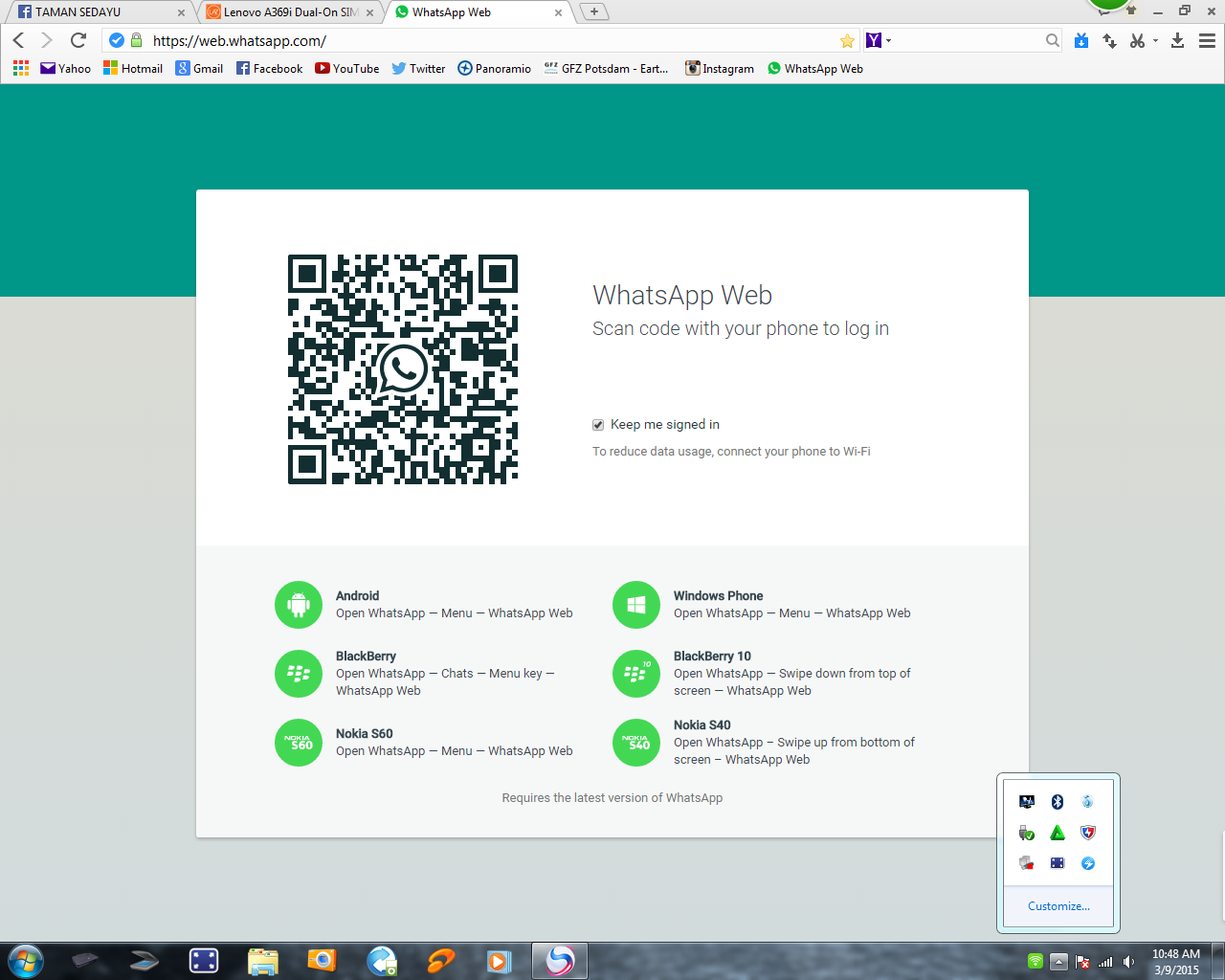The height and width of the screenshot is (980, 1225).
Task: Click Customize... in the tray popup
Action: click(1058, 906)
